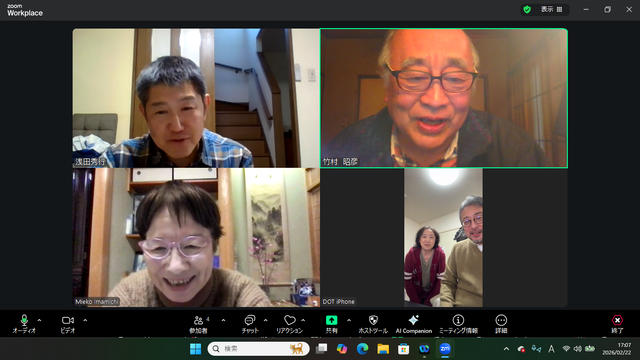Expand share options arrow next to 共有
The image size is (640, 360).
tap(349, 320)
